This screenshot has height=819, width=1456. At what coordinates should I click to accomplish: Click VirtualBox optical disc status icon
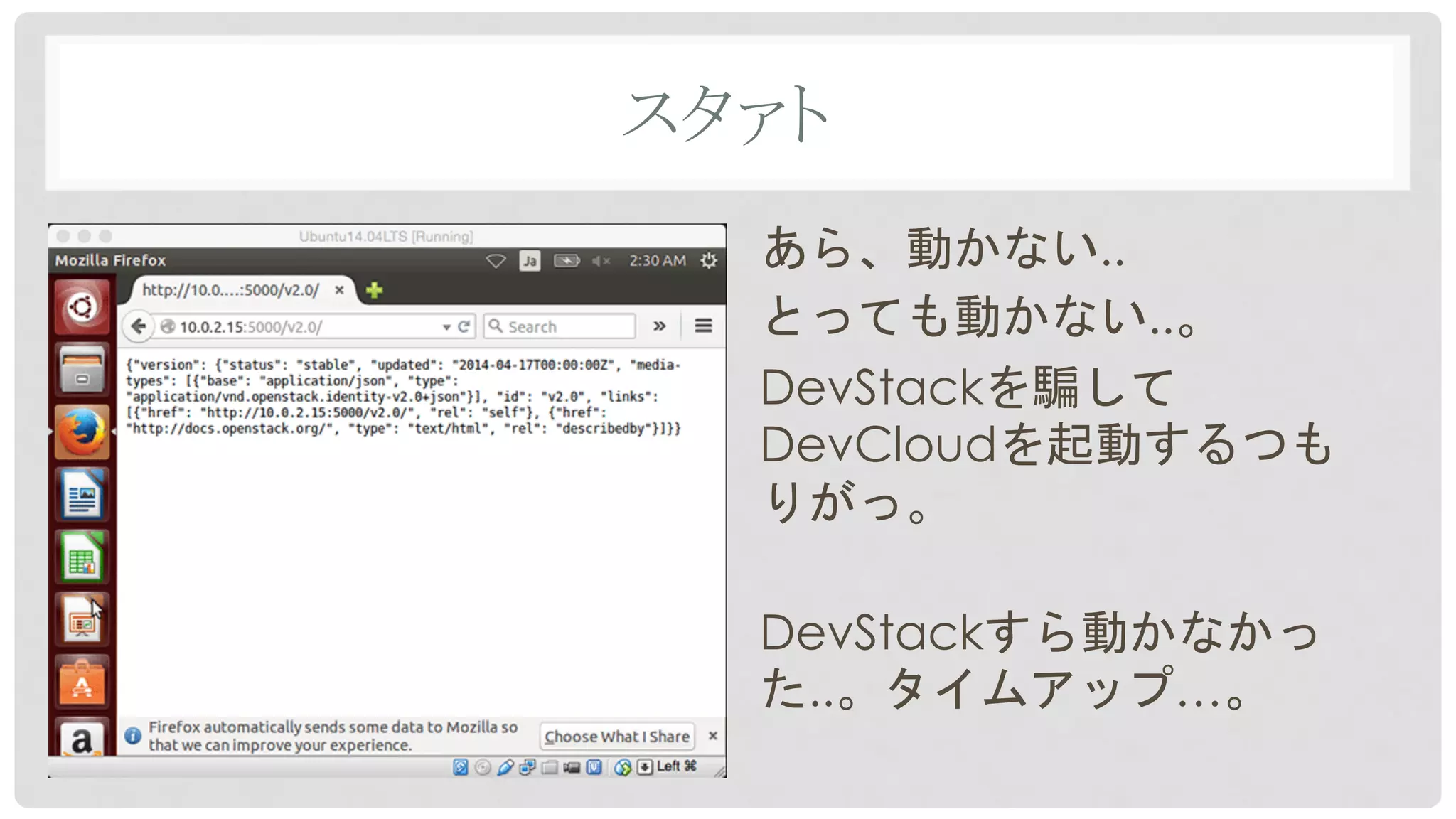click(483, 766)
